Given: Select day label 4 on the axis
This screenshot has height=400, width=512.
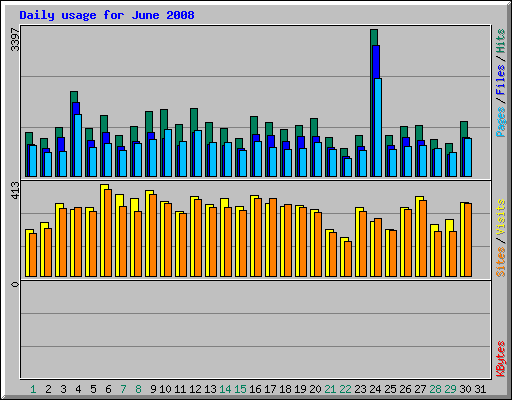Looking at the screenshot, I should tap(78, 389).
